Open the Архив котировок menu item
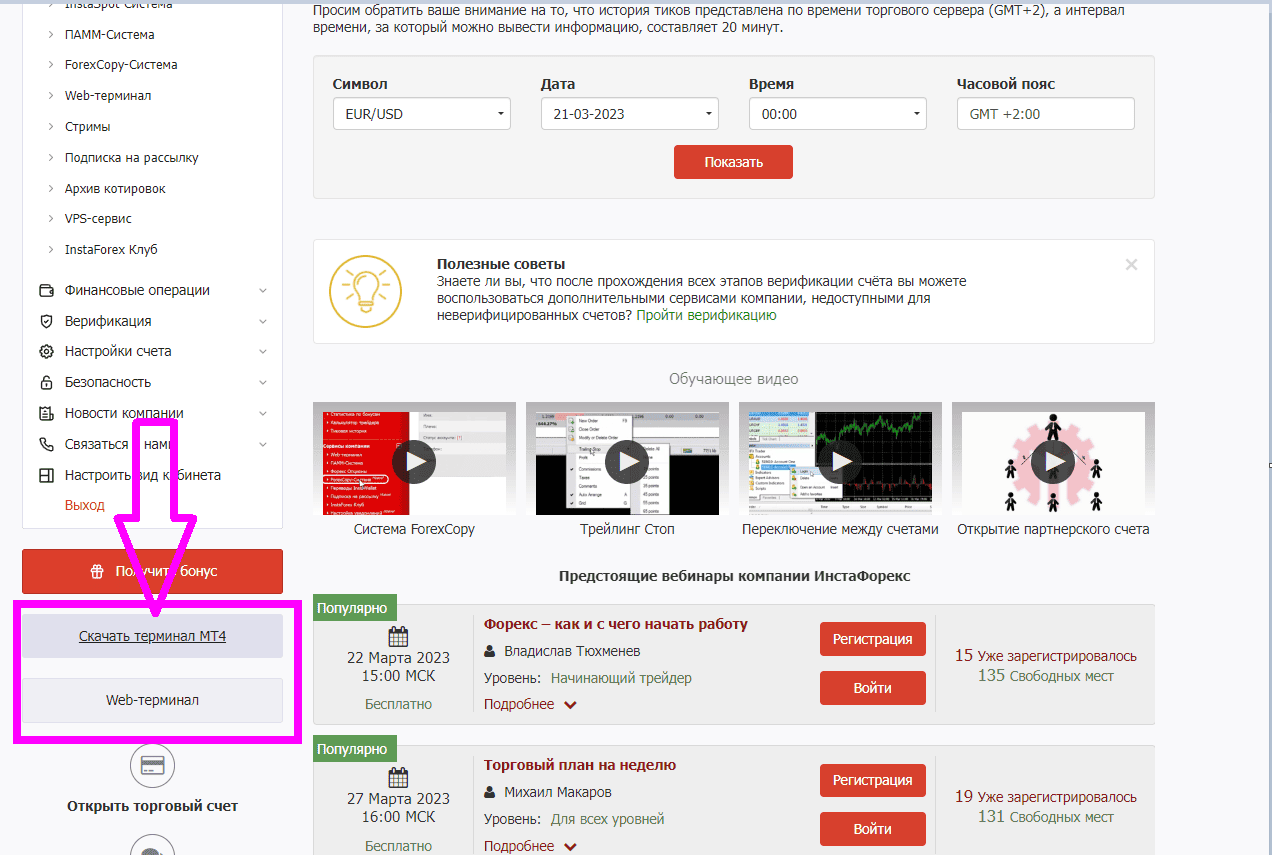This screenshot has width=1272, height=855. 115,188
